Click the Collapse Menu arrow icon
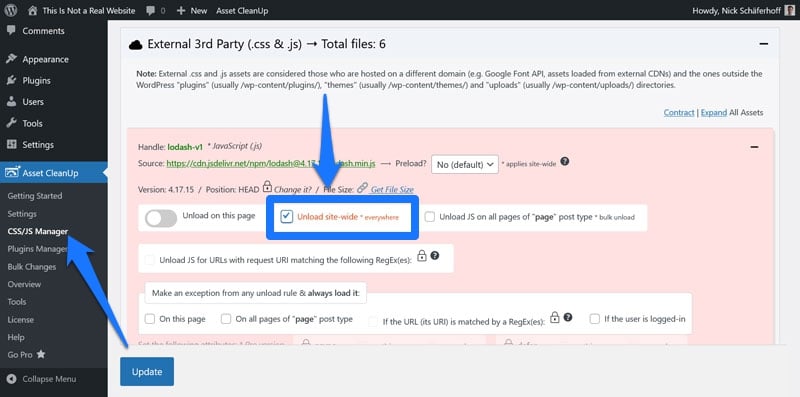The image size is (800, 397). (x=12, y=379)
